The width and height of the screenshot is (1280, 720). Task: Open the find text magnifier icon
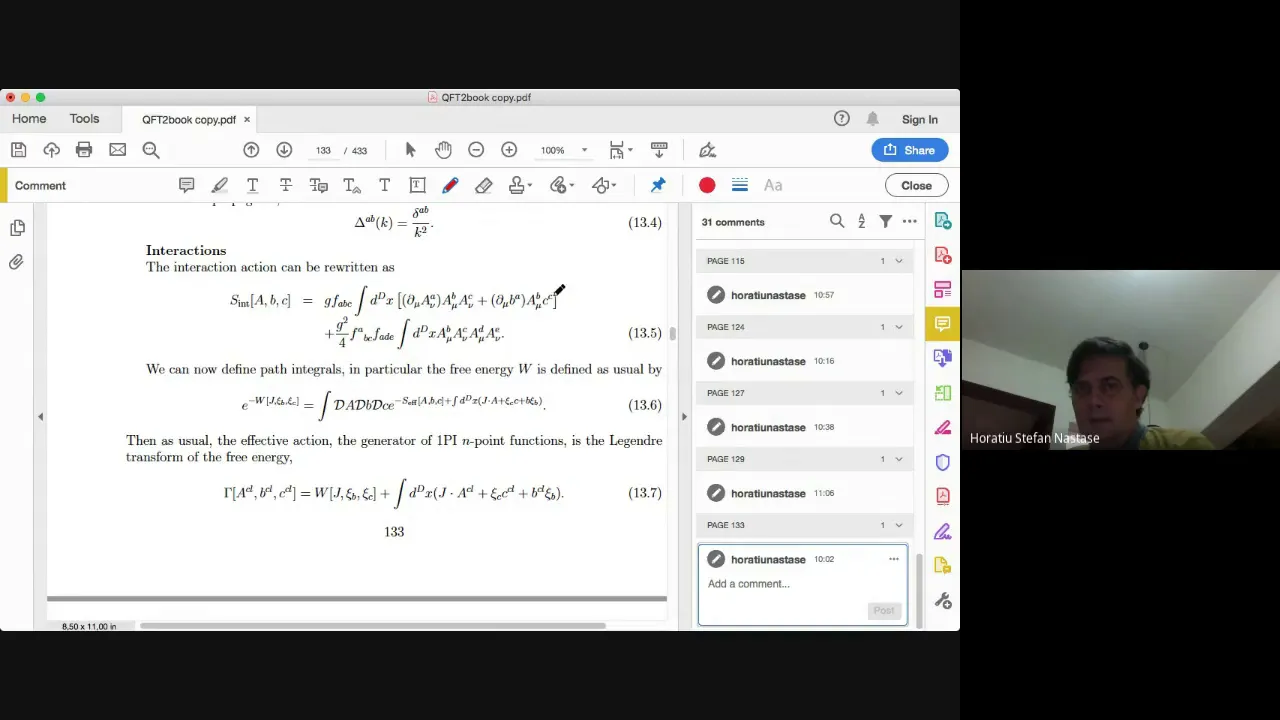click(x=151, y=150)
